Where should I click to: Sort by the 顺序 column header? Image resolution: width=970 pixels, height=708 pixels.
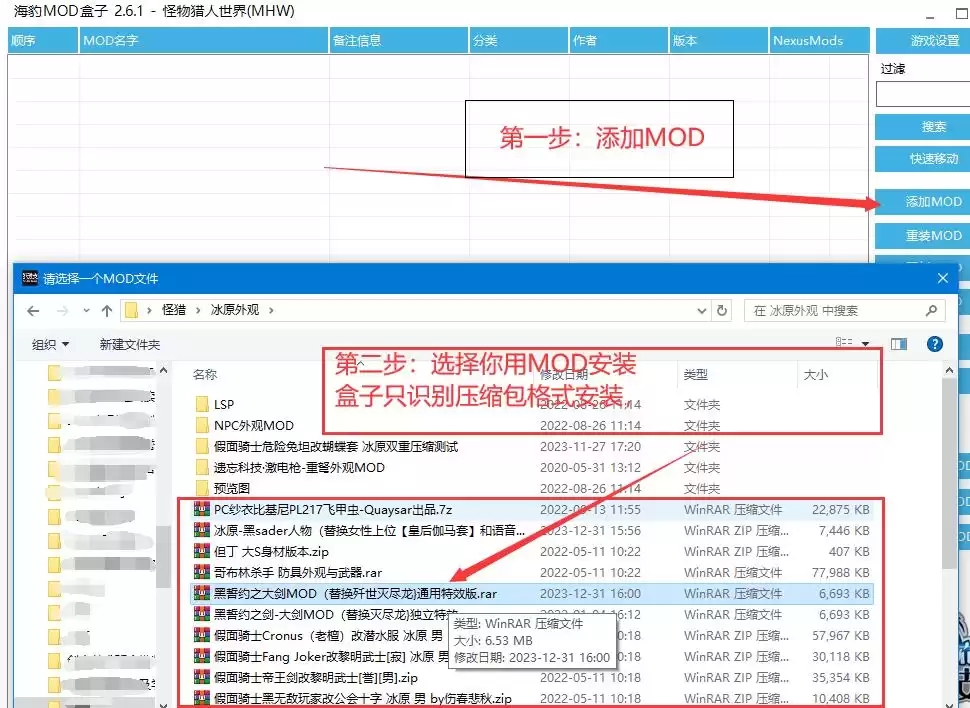click(43, 41)
